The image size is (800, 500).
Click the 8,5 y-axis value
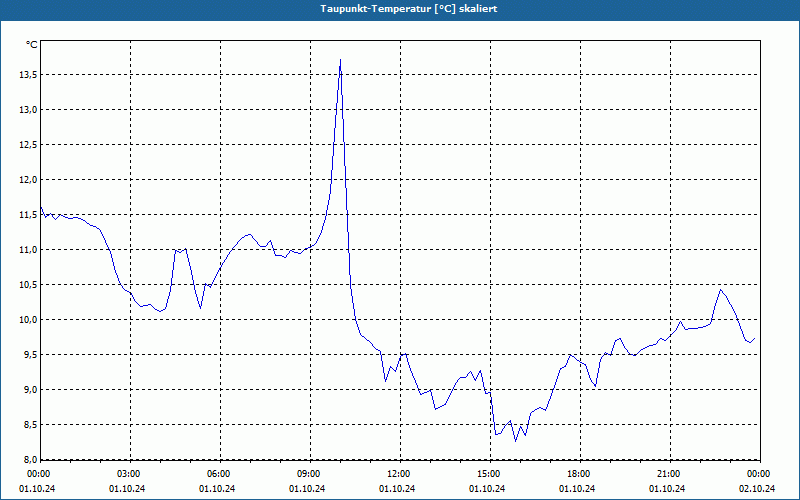[x=30, y=424]
